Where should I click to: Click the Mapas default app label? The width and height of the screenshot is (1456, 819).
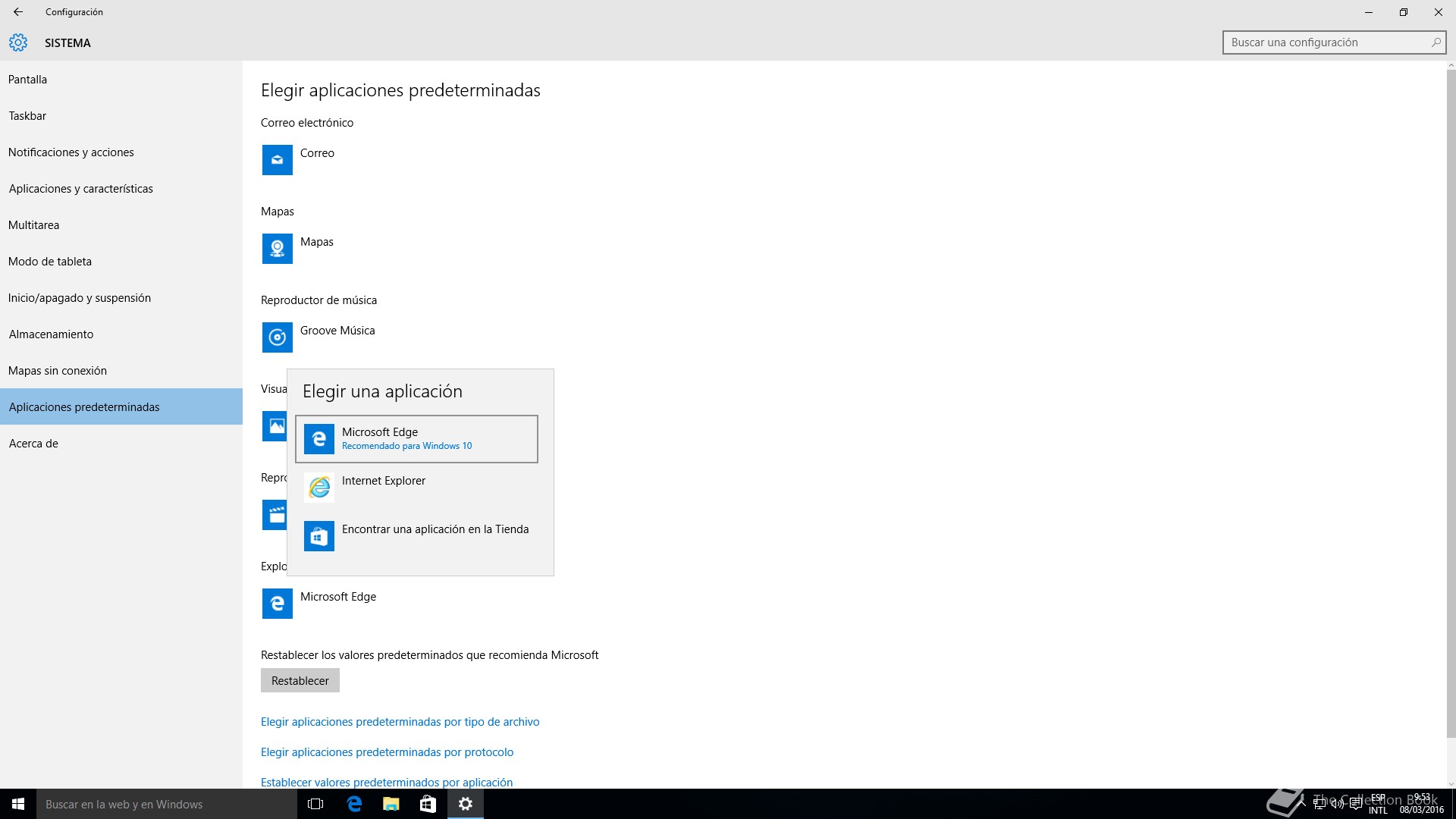[x=317, y=242]
